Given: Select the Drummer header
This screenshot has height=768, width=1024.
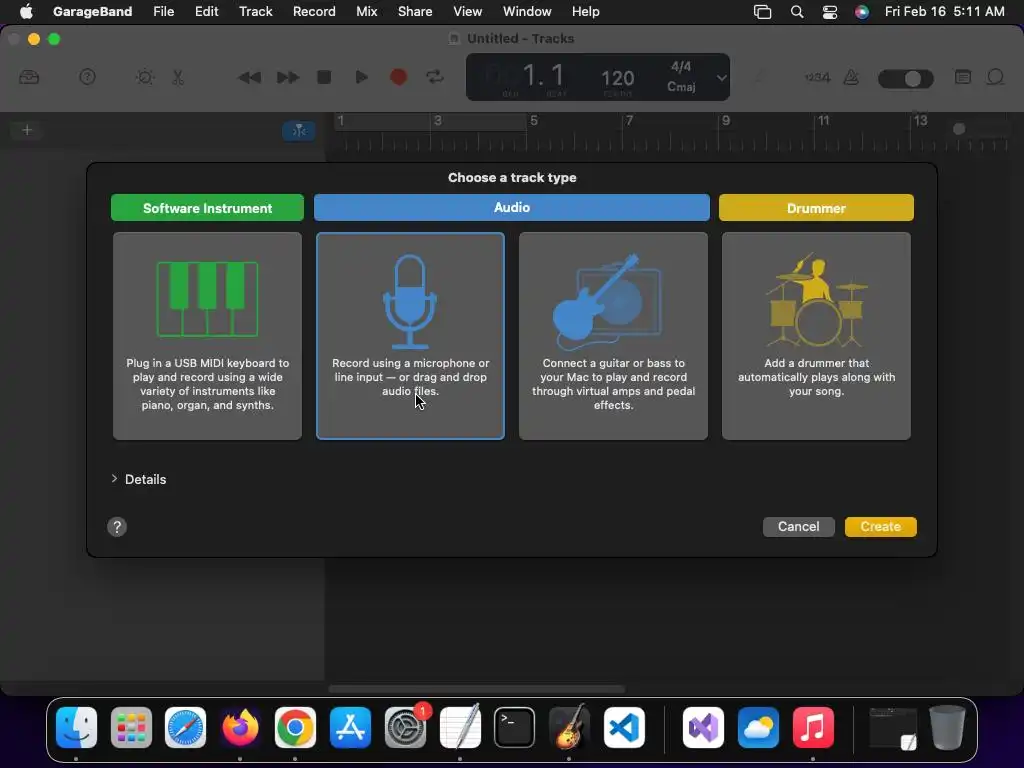Looking at the screenshot, I should click(816, 208).
